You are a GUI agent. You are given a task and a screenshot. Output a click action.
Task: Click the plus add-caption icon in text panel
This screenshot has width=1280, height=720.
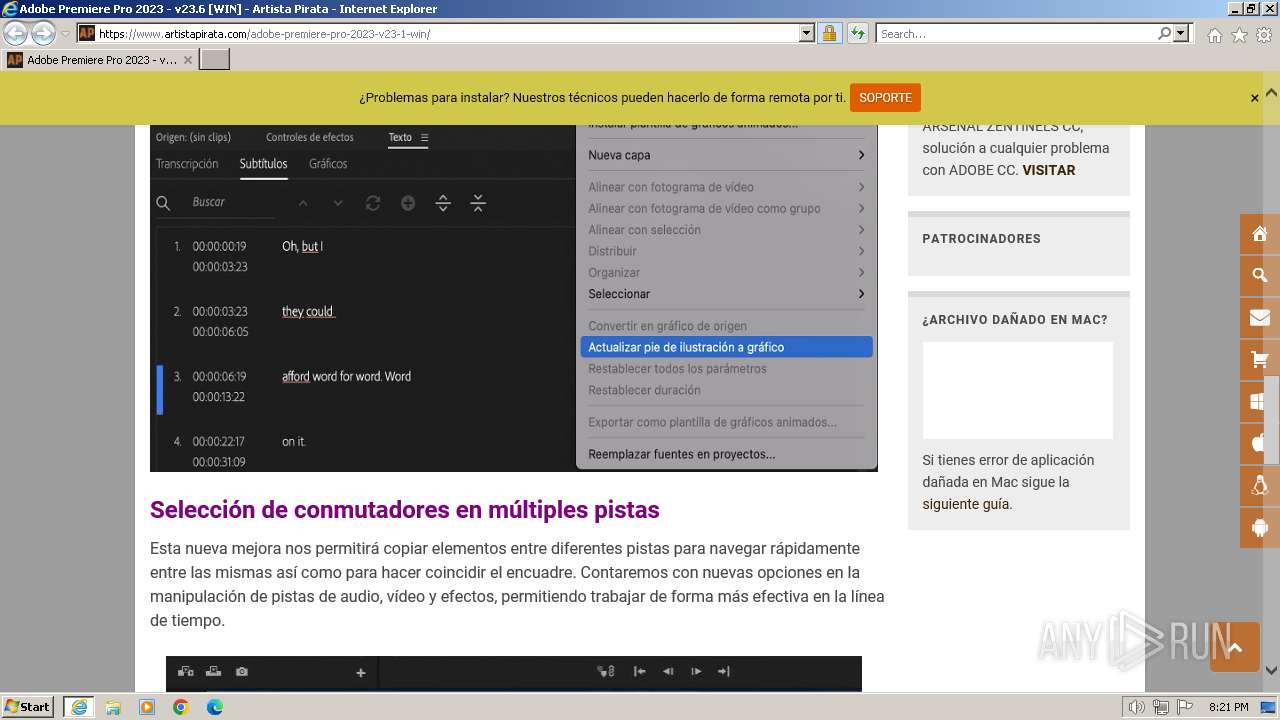408,203
